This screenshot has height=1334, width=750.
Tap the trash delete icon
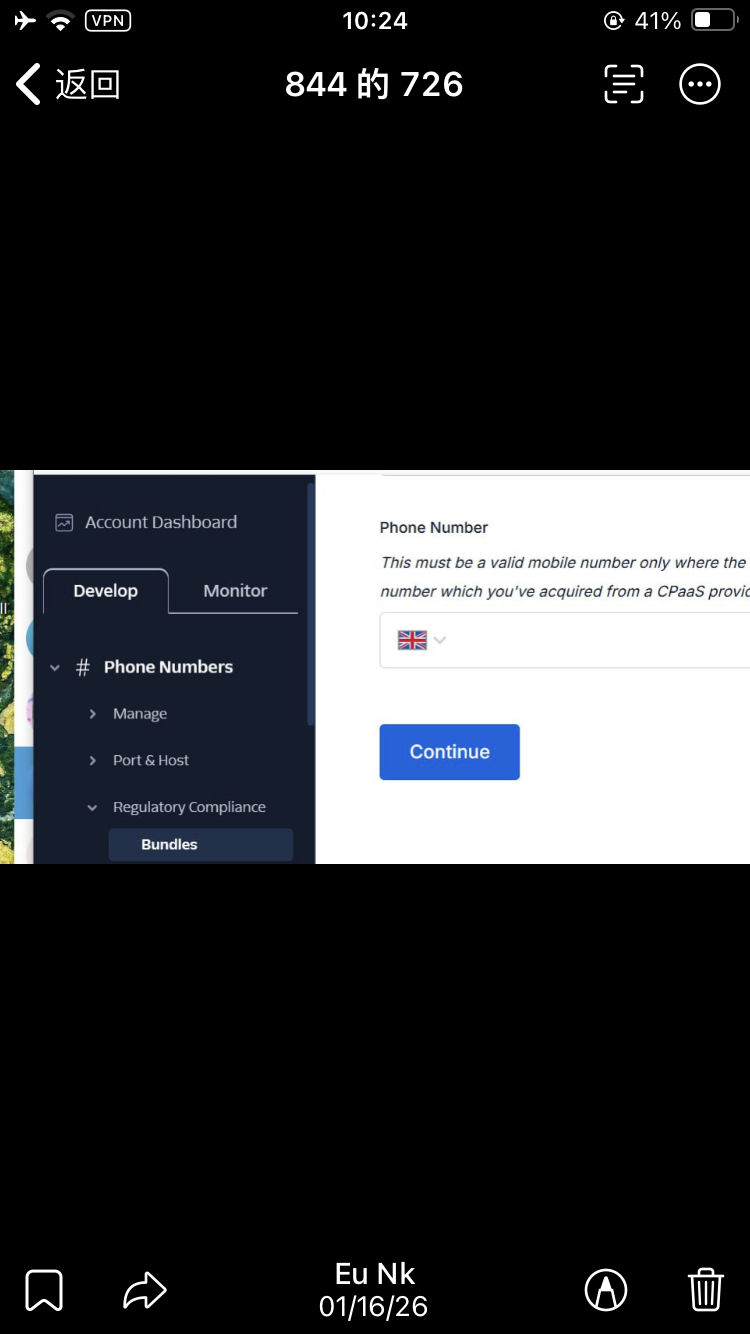pyautogui.click(x=706, y=1290)
